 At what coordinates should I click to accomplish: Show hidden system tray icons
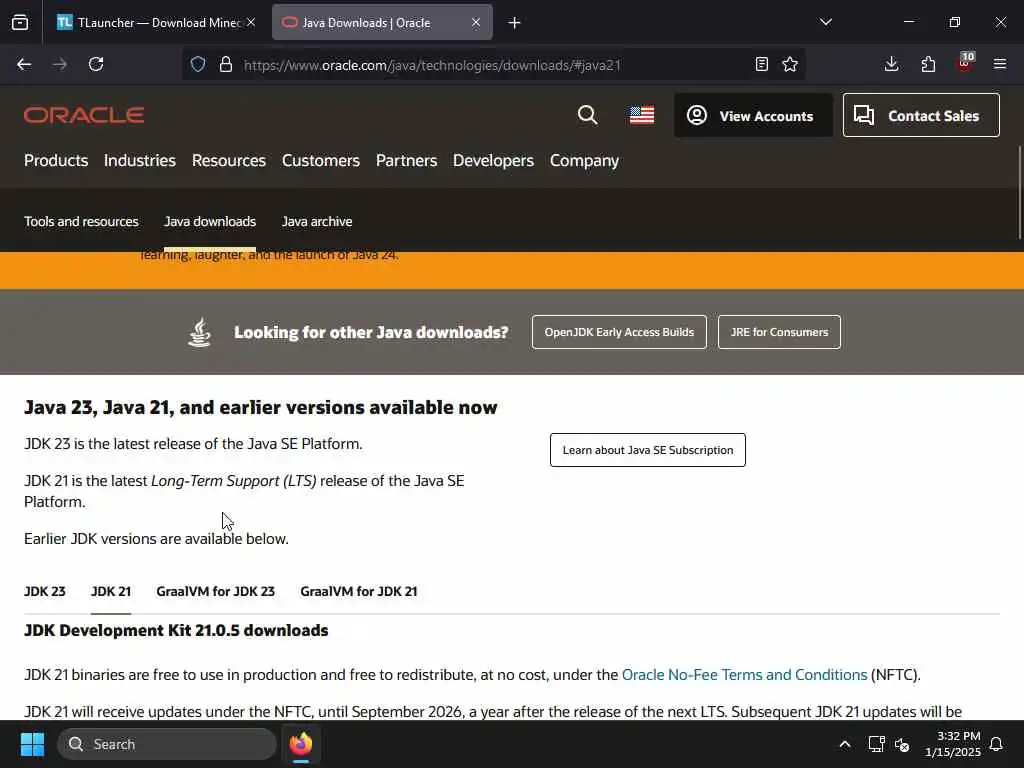click(844, 744)
